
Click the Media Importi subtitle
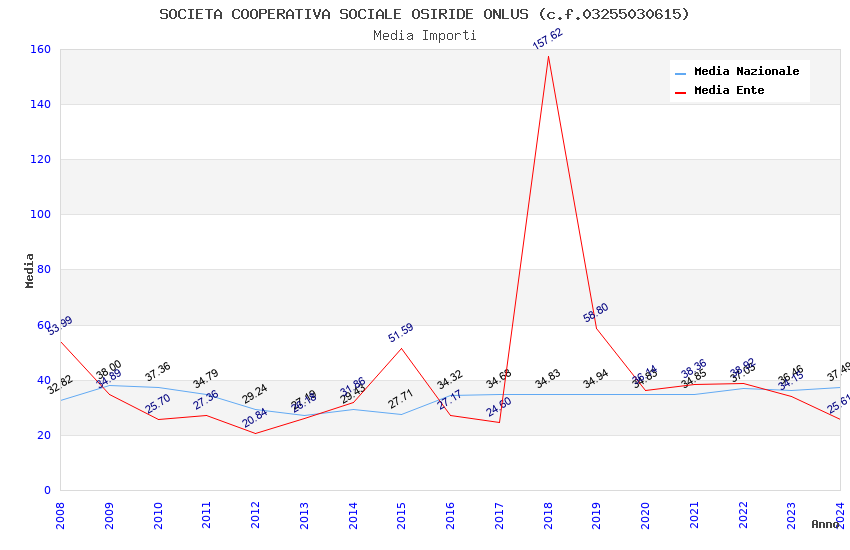[424, 35]
